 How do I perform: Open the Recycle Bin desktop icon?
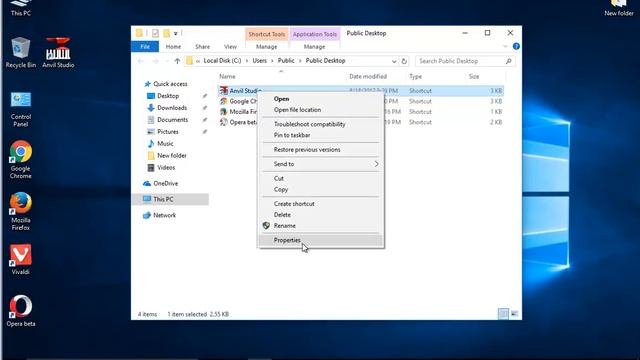[x=20, y=52]
